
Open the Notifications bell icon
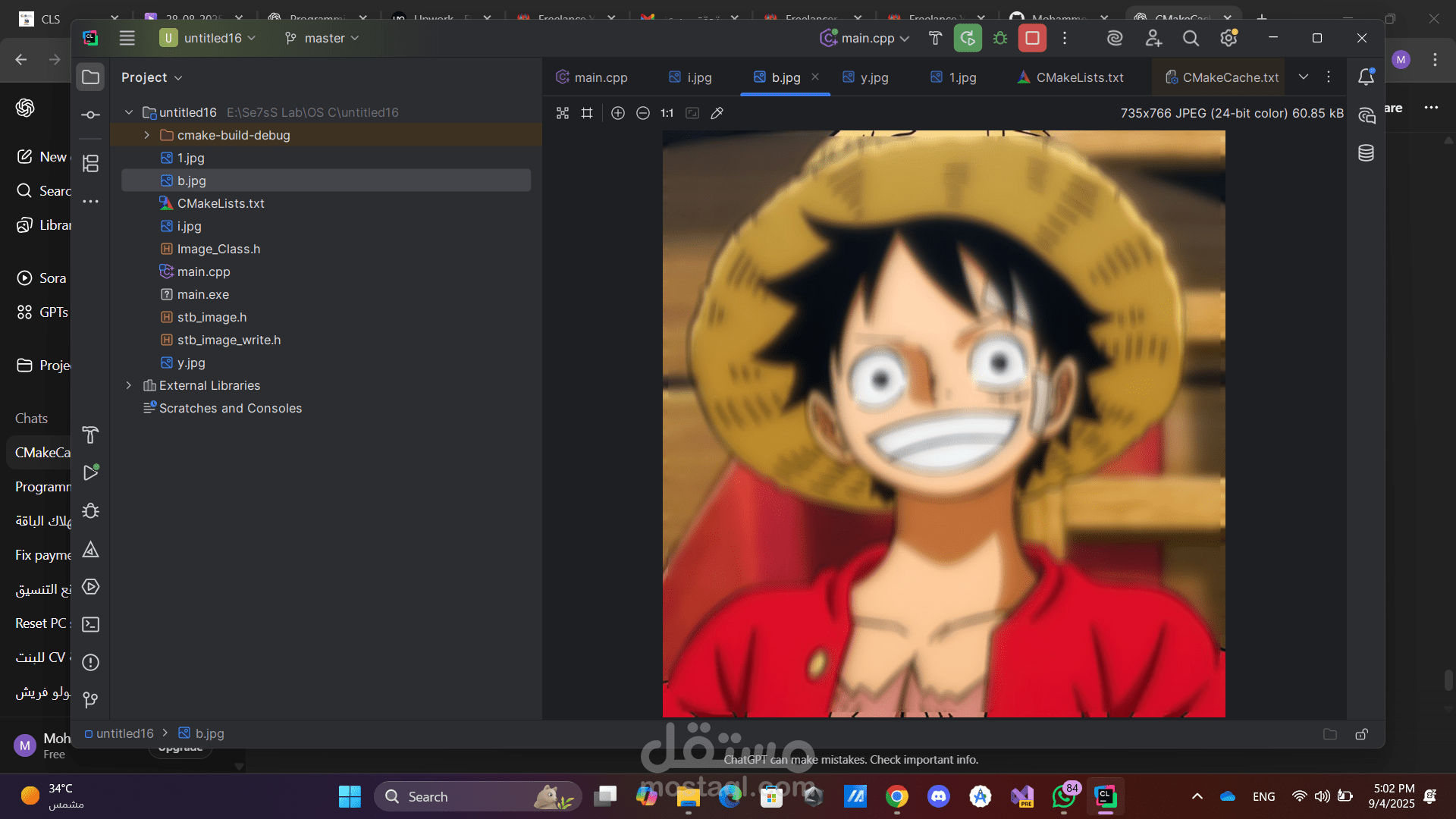click(x=1366, y=77)
